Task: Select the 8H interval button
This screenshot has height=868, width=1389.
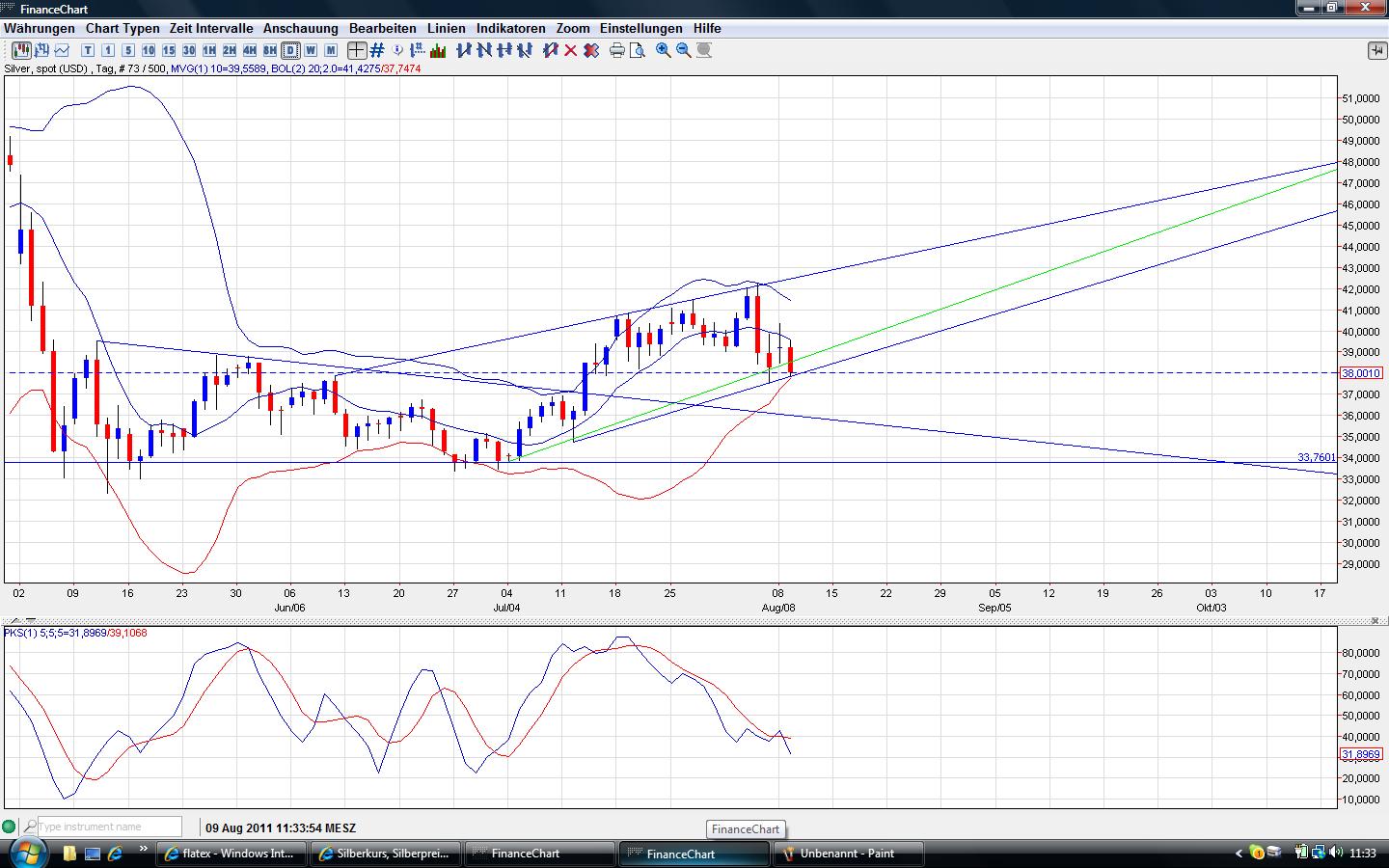Action: coord(270,50)
